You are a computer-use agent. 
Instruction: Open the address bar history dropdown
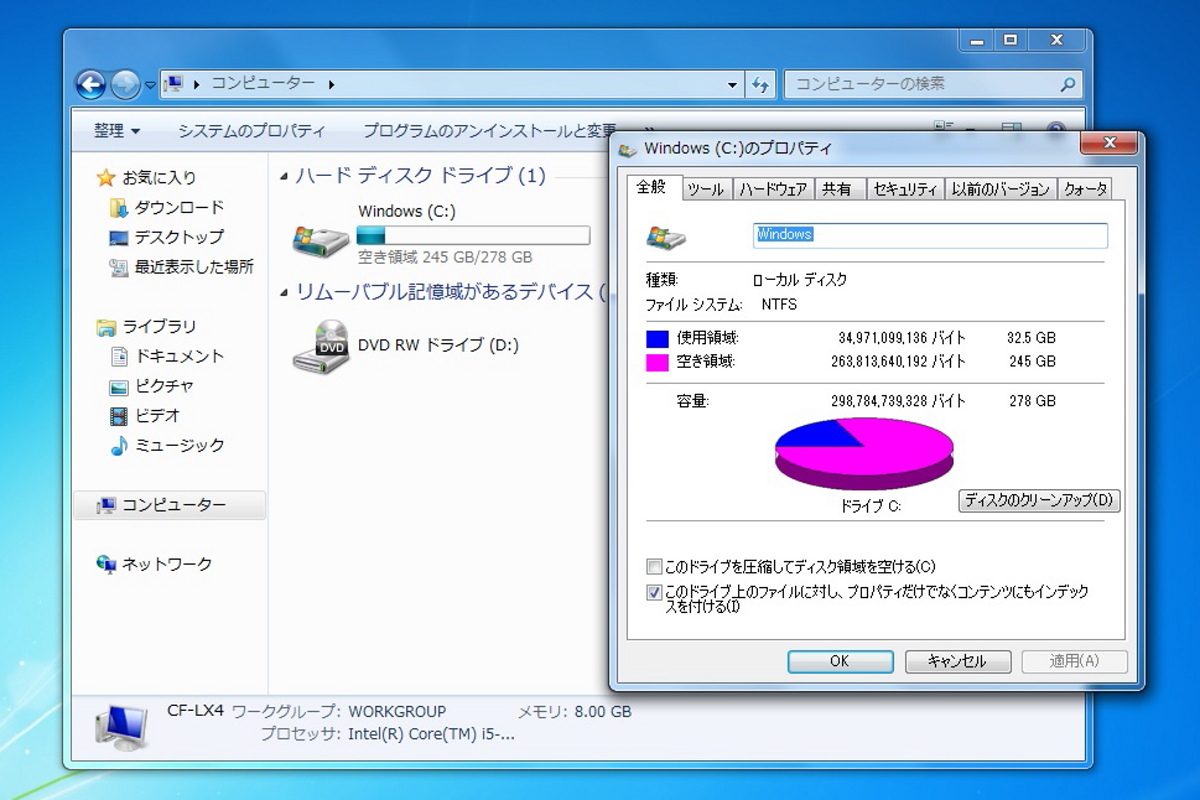click(x=733, y=85)
